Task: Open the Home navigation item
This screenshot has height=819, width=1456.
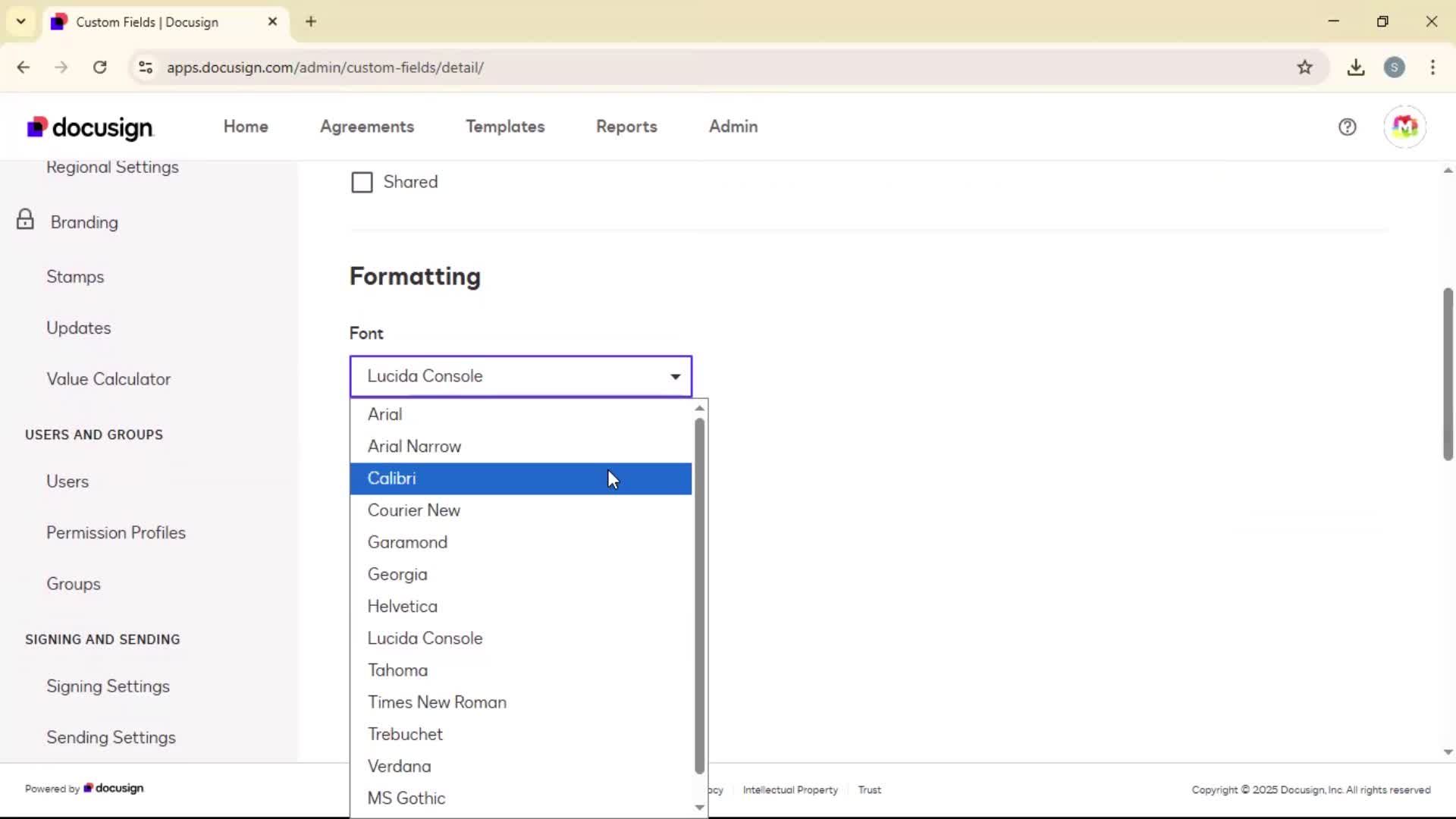Action: tap(246, 127)
